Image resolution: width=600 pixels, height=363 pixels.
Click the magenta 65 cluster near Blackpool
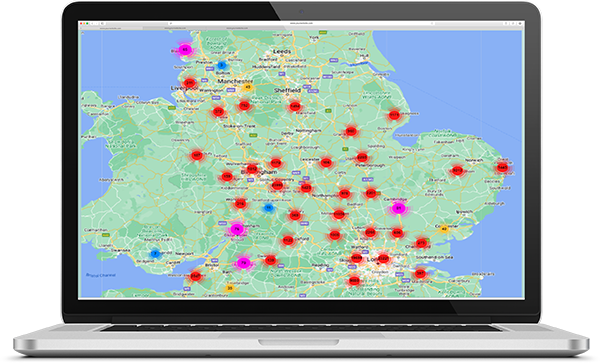pos(185,50)
